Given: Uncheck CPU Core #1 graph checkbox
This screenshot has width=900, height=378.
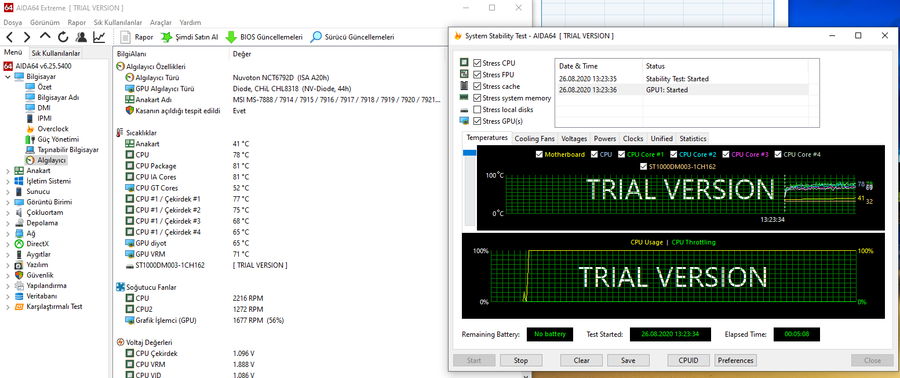Looking at the screenshot, I should [x=621, y=154].
